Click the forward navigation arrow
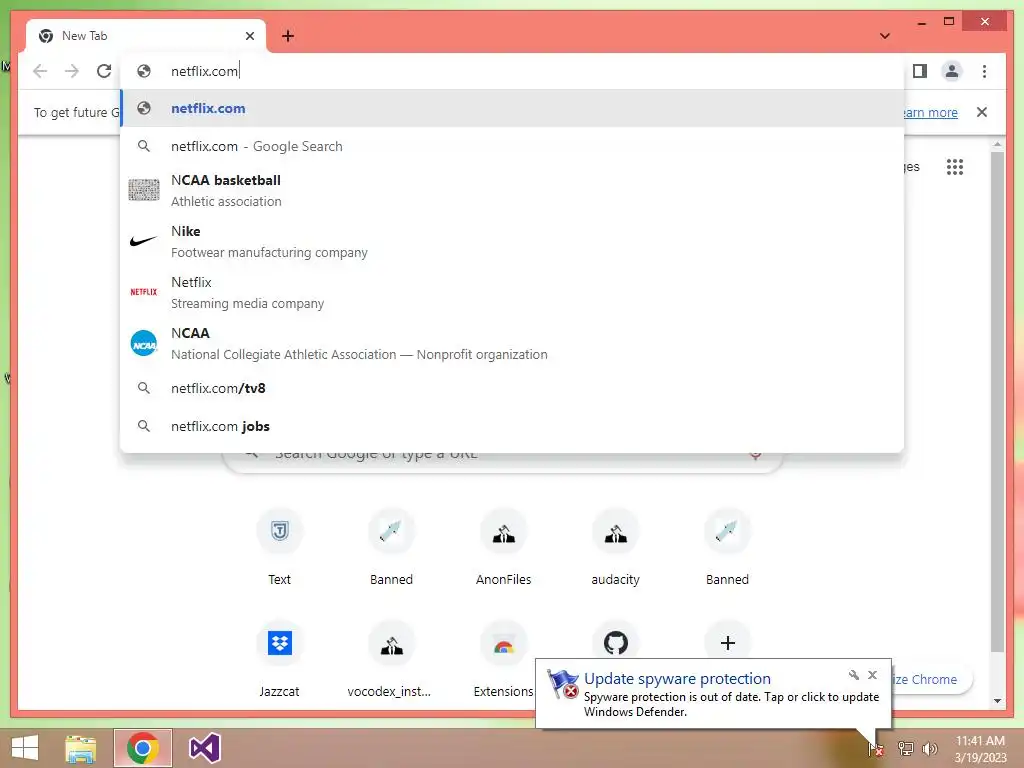Viewport: 1024px width, 768px height. pyautogui.click(x=72, y=71)
